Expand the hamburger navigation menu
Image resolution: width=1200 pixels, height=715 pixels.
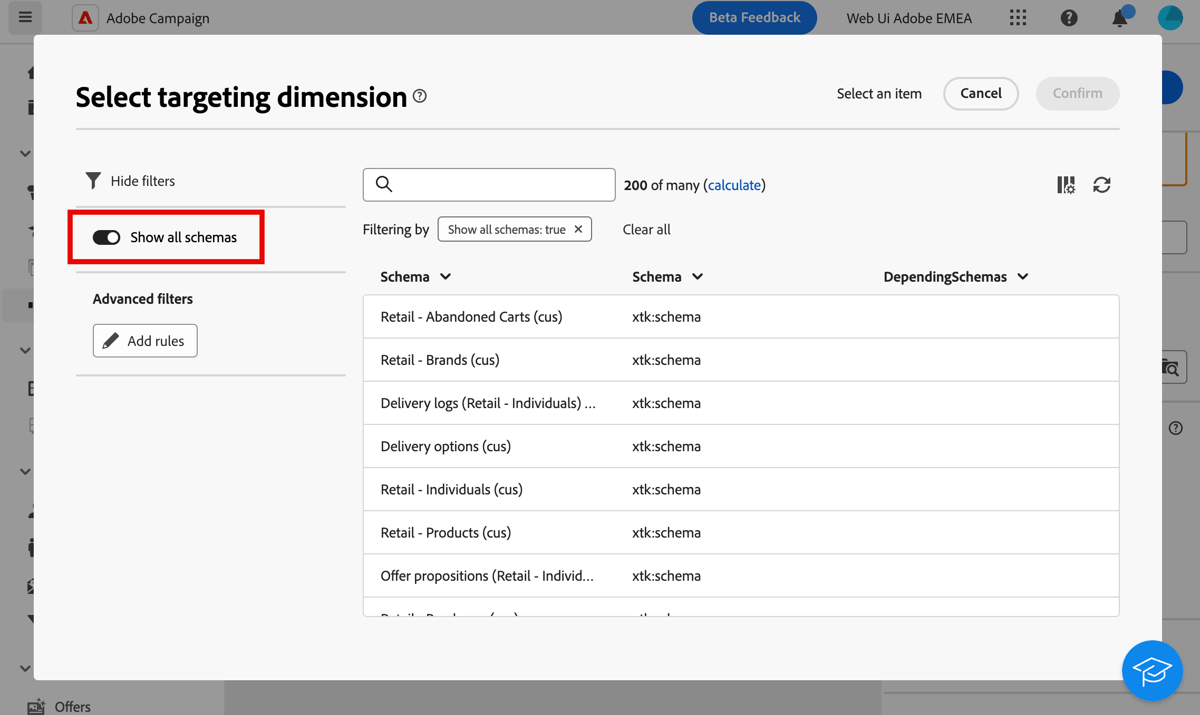25,17
